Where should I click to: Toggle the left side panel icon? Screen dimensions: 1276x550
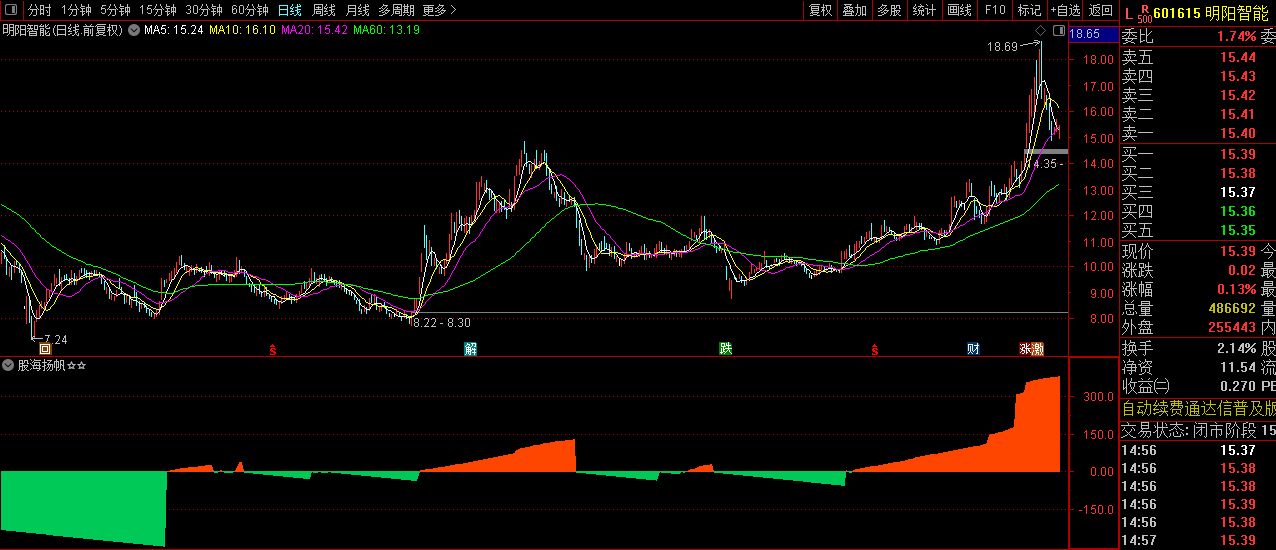tap(10, 10)
